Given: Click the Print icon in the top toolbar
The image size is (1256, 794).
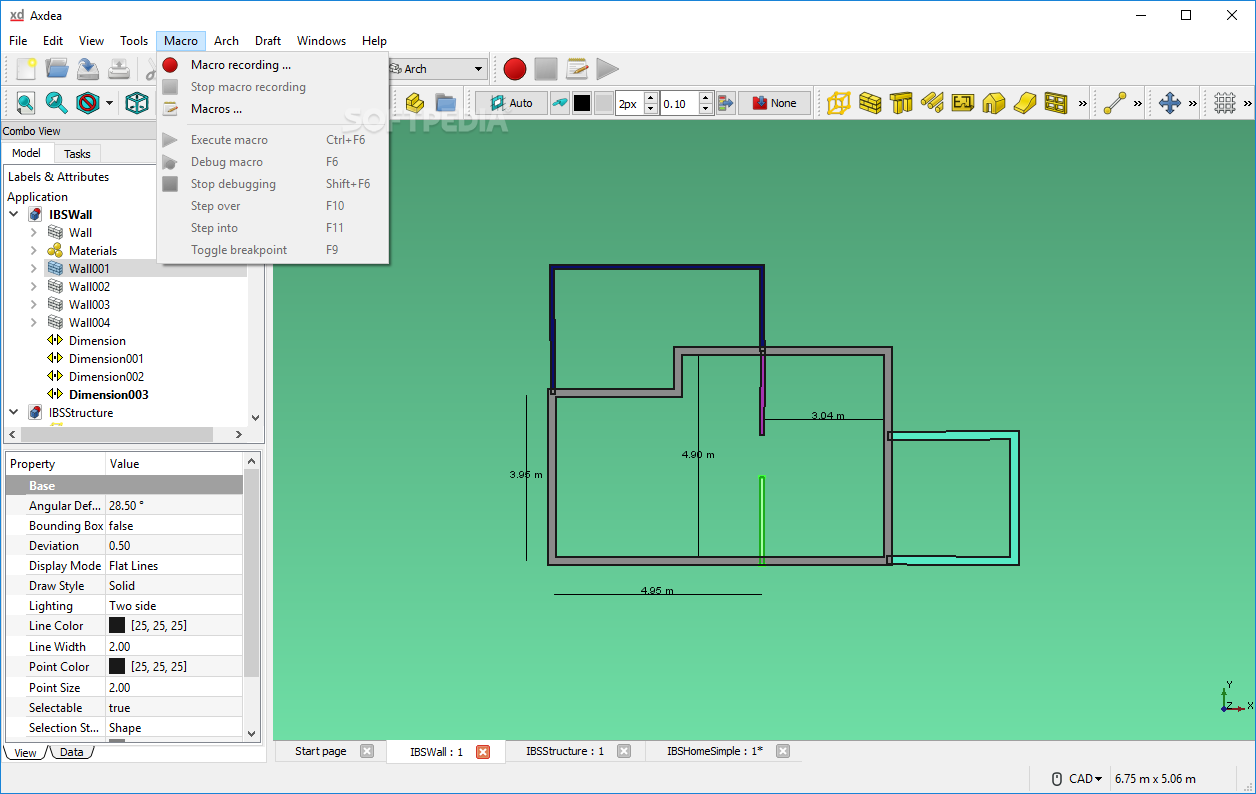Looking at the screenshot, I should pos(119,69).
